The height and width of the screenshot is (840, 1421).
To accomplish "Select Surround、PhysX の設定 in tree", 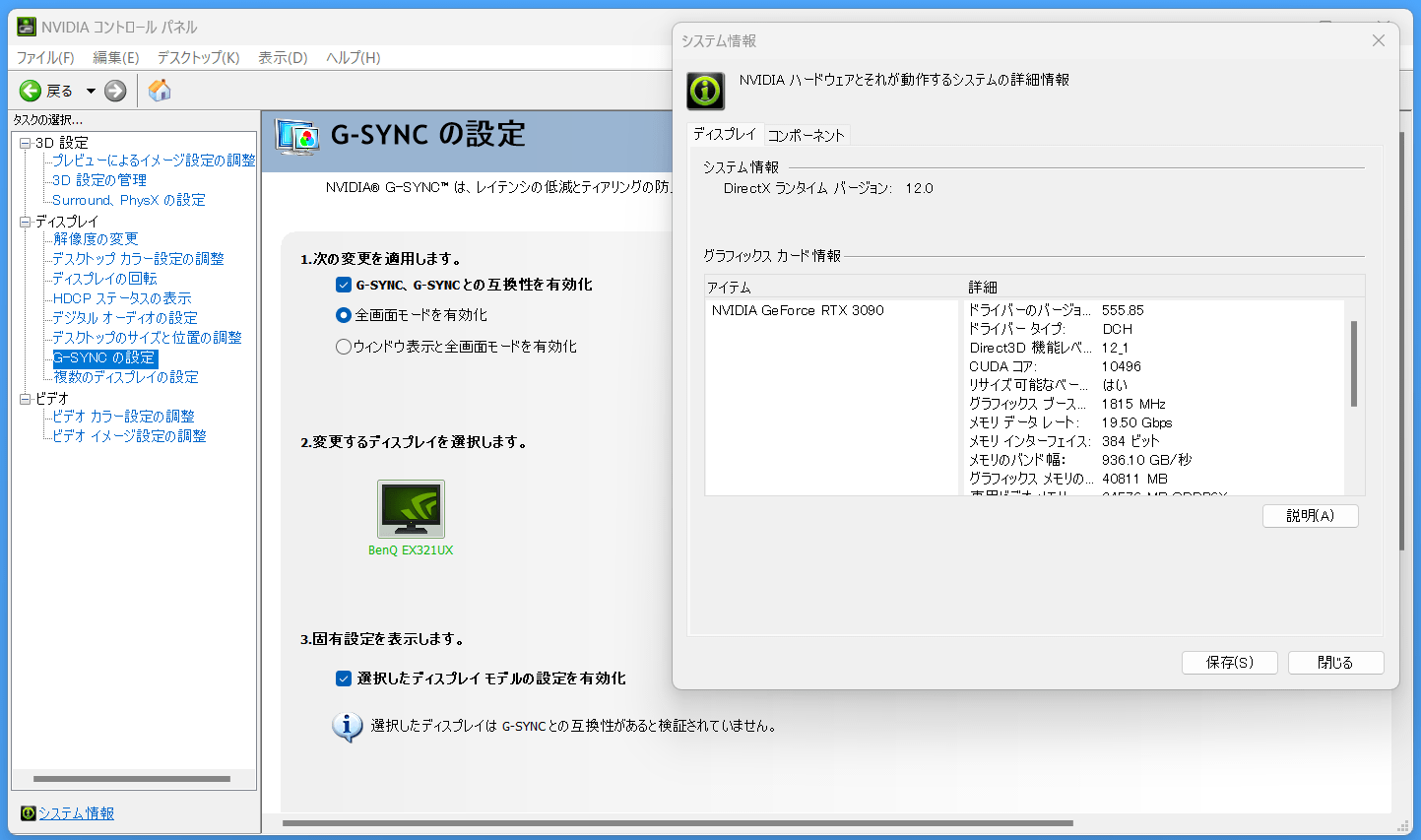I will tap(129, 200).
